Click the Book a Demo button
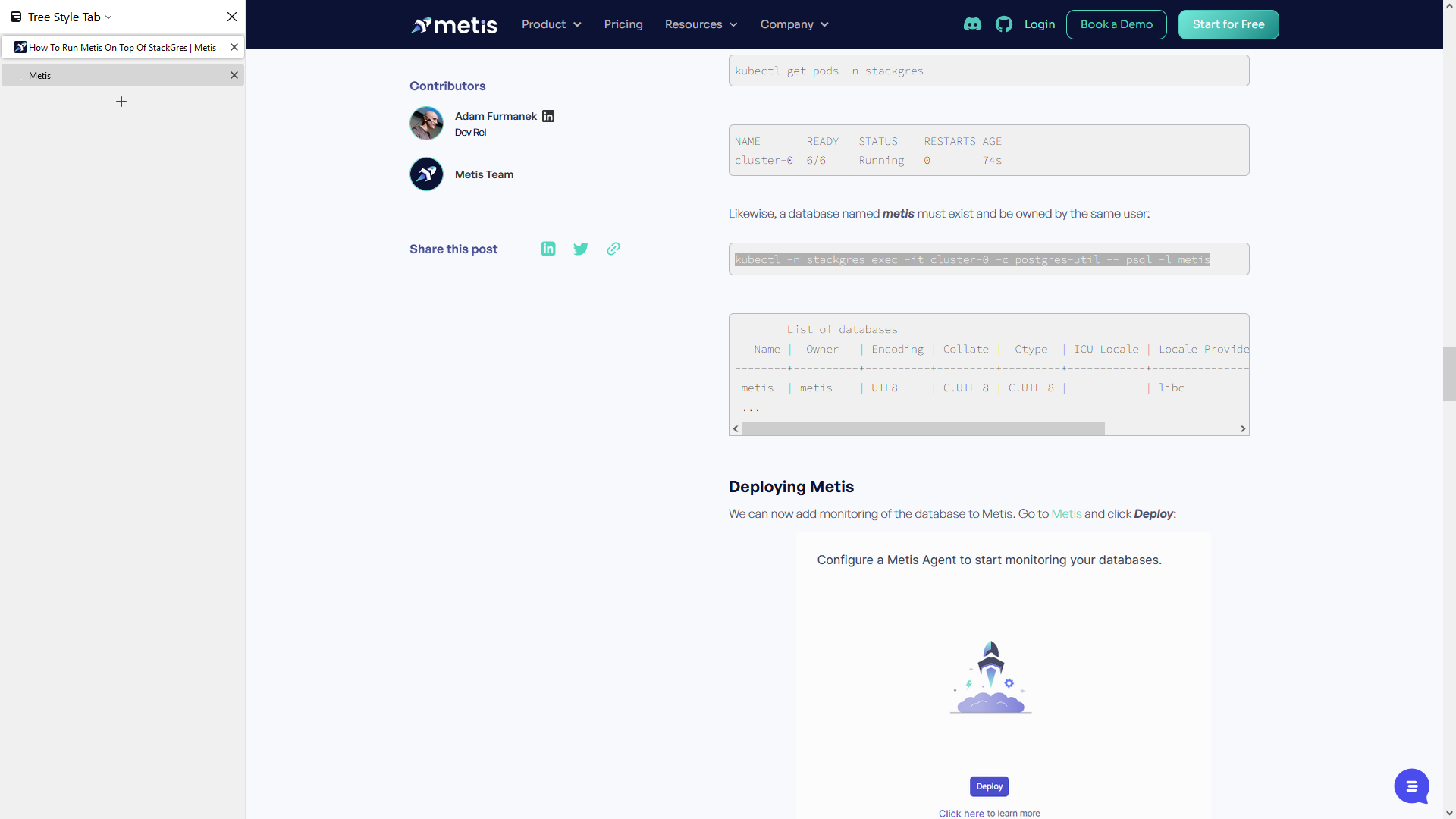This screenshot has width=1456, height=819. (x=1116, y=24)
